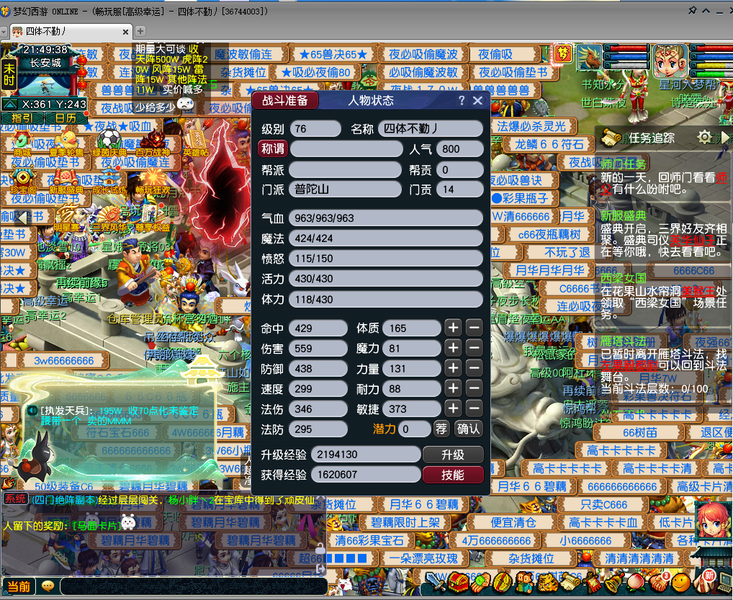Click the chat message input field
The width and height of the screenshot is (733, 600).
(x=193, y=586)
